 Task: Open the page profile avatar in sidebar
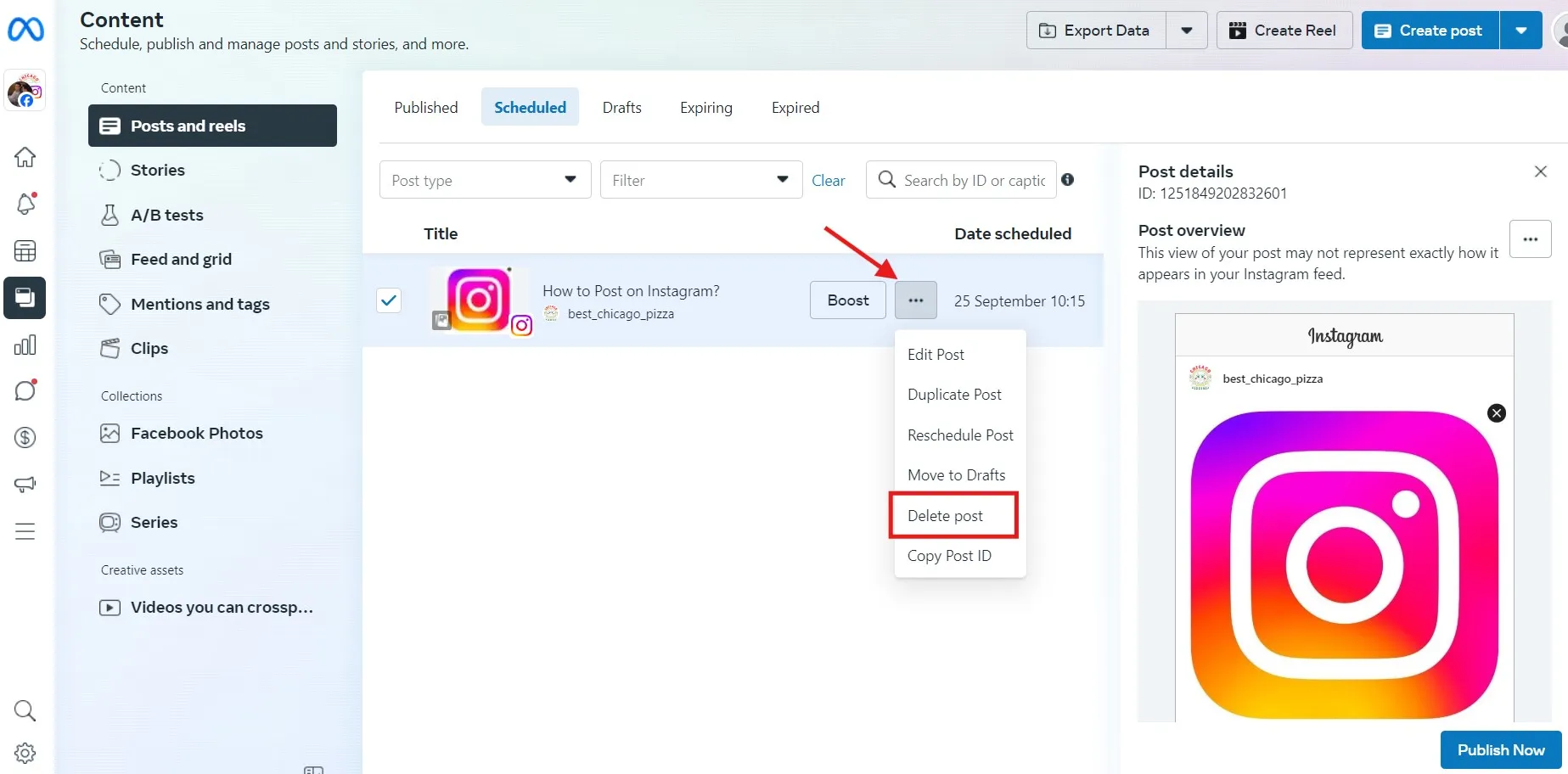[25, 91]
